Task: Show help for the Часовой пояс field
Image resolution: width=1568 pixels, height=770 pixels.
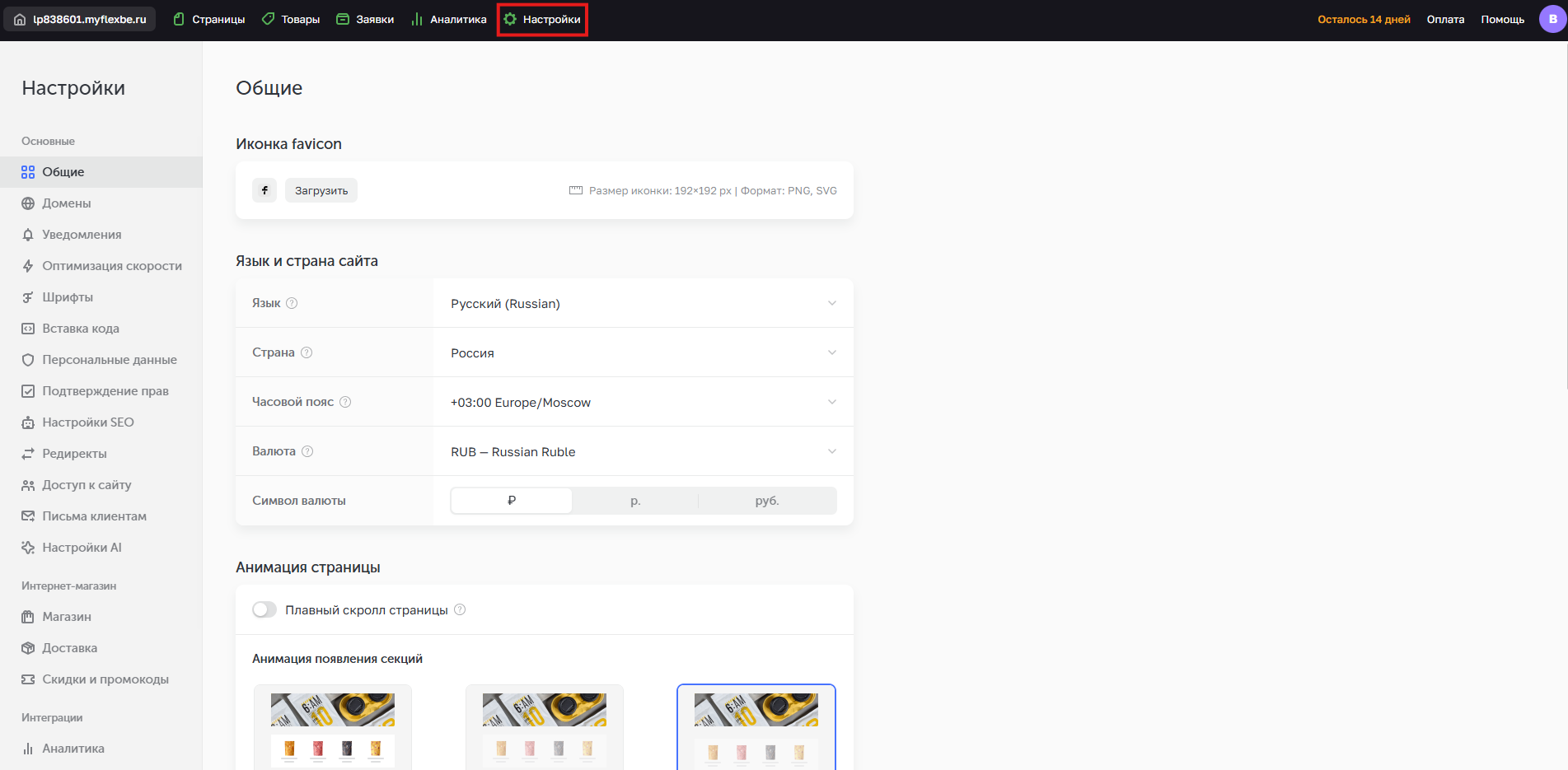Action: click(x=345, y=402)
